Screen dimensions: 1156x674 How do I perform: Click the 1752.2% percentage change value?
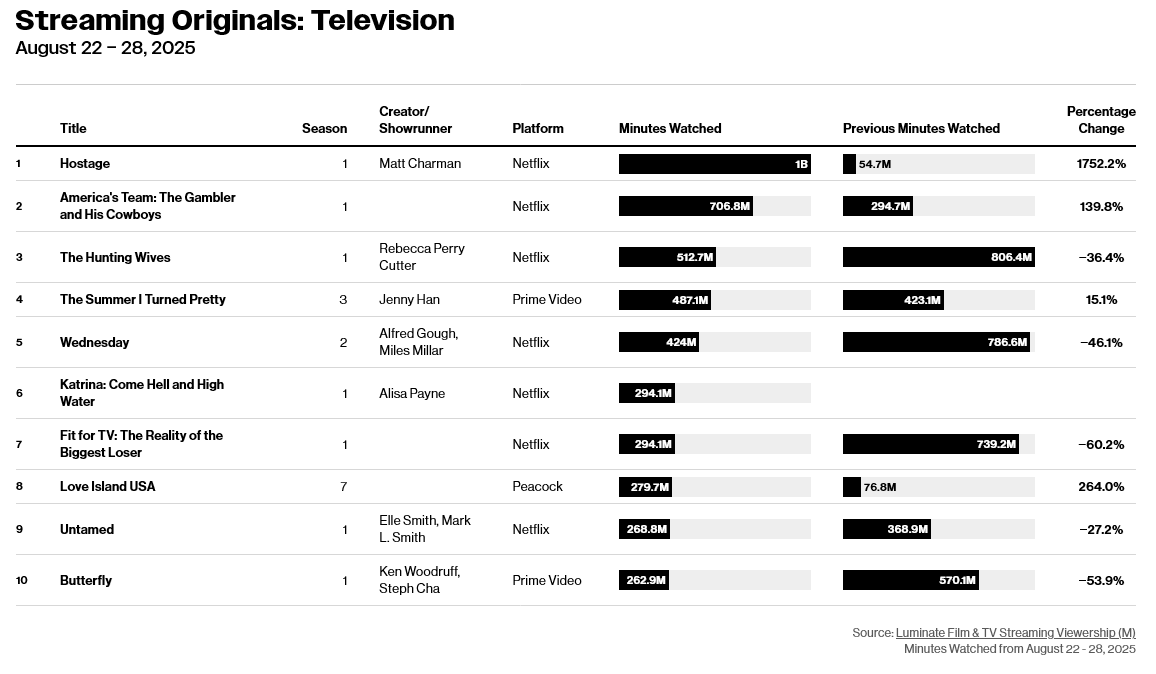[x=1101, y=164]
